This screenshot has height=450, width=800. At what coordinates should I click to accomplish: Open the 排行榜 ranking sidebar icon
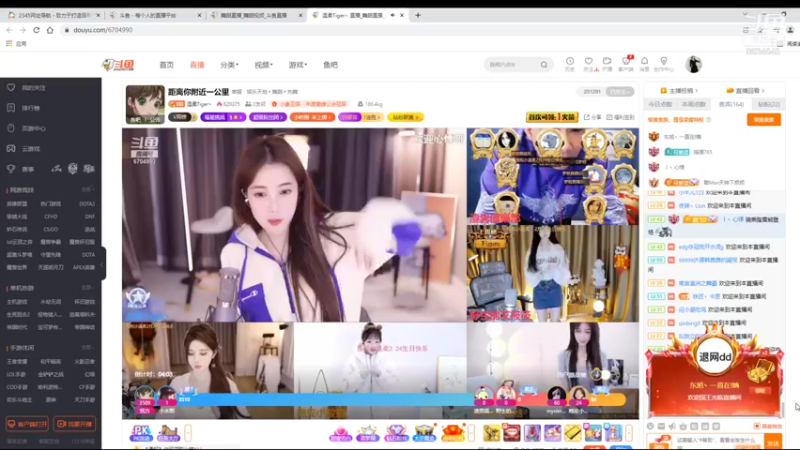(x=11, y=108)
